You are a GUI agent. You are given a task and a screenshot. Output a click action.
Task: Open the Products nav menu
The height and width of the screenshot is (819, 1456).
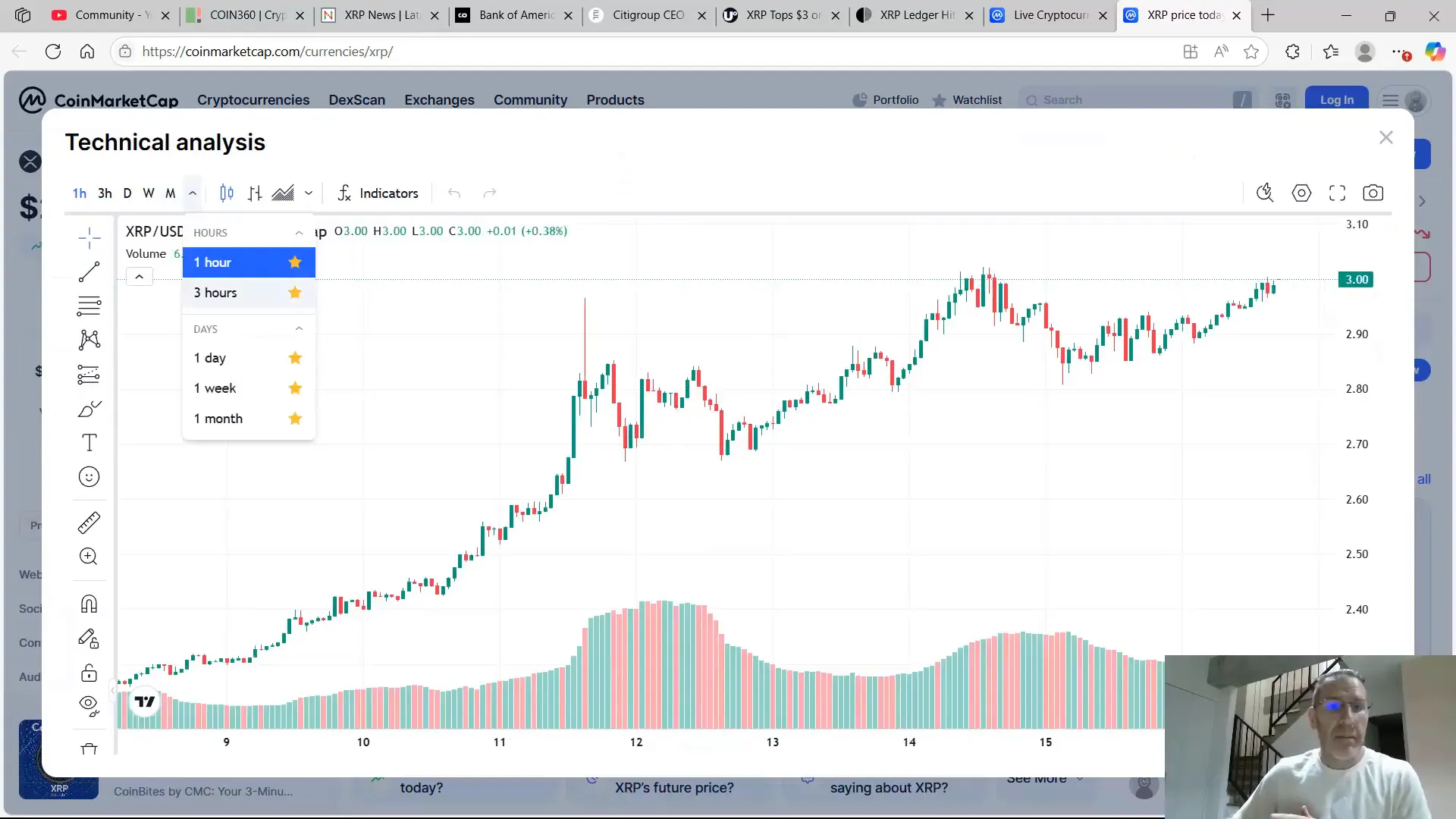click(615, 100)
